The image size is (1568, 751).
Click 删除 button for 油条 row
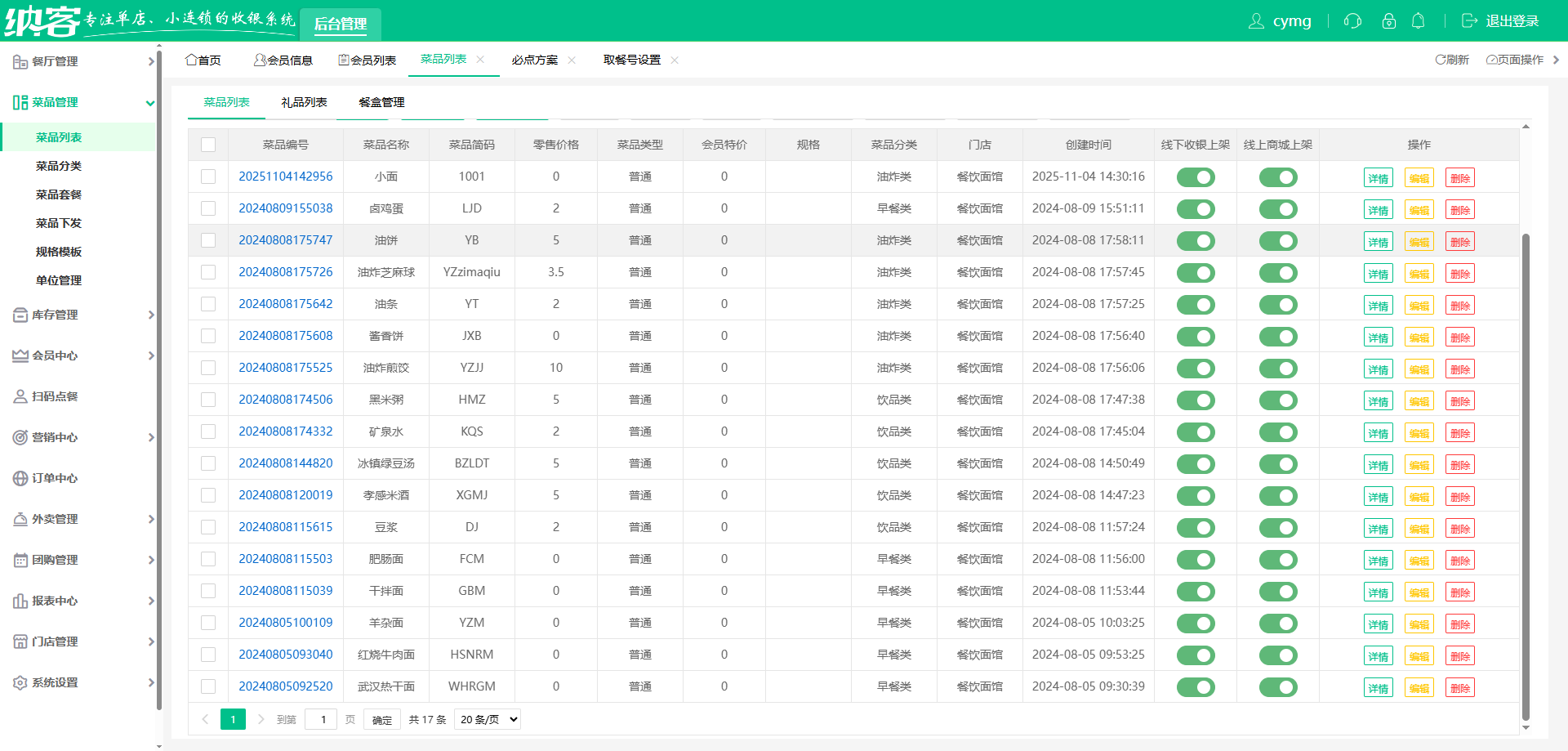[1459, 306]
